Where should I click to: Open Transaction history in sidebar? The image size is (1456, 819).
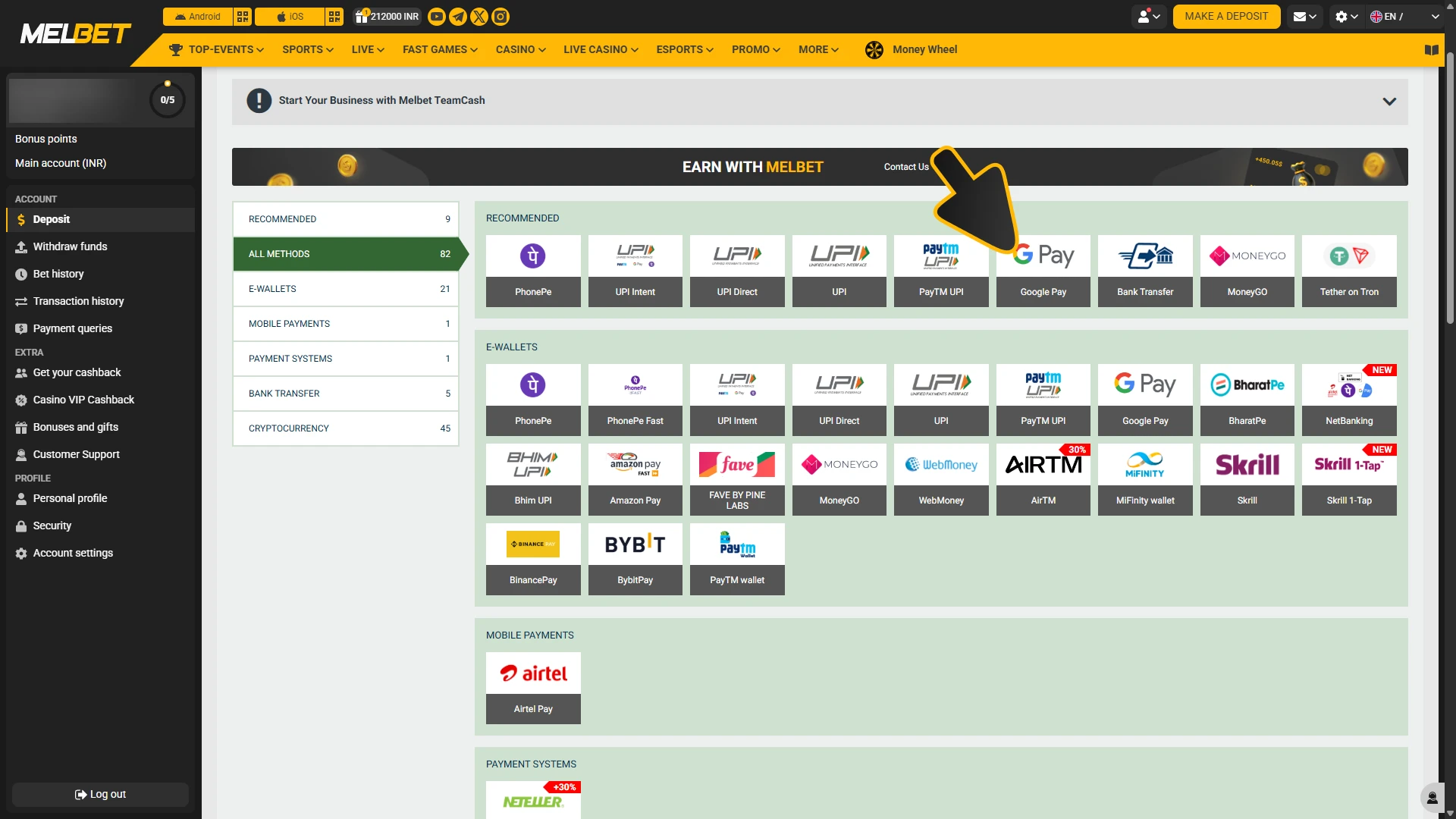click(x=100, y=301)
